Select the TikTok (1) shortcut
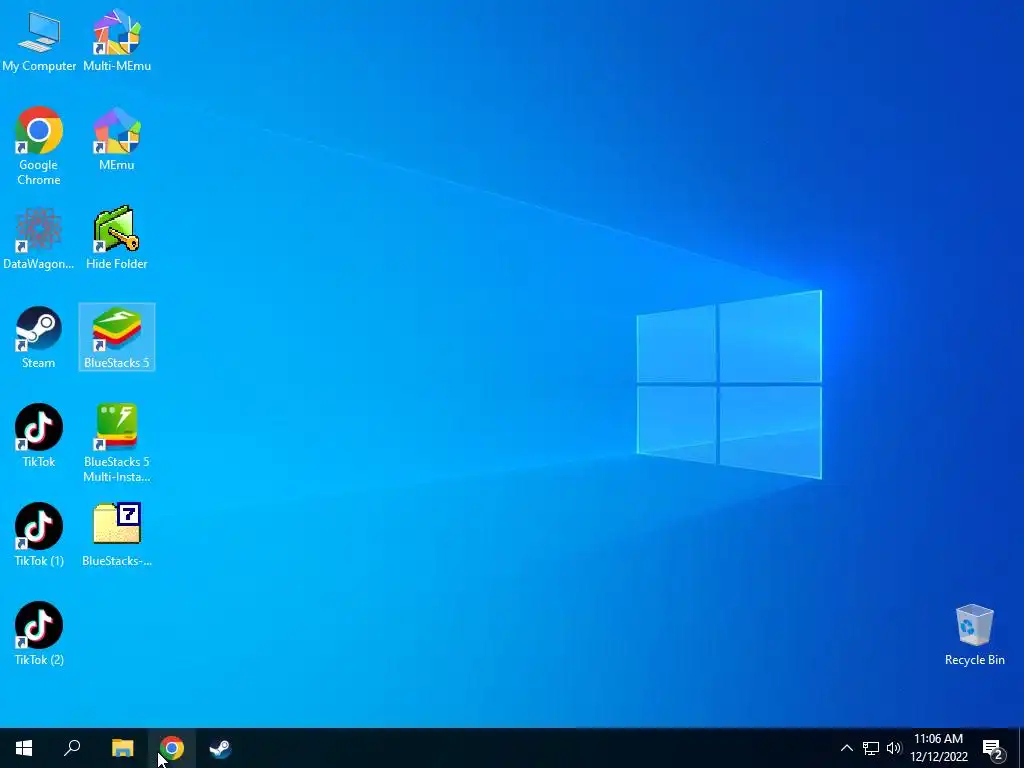Viewport: 1024px width, 768px height. (x=39, y=535)
